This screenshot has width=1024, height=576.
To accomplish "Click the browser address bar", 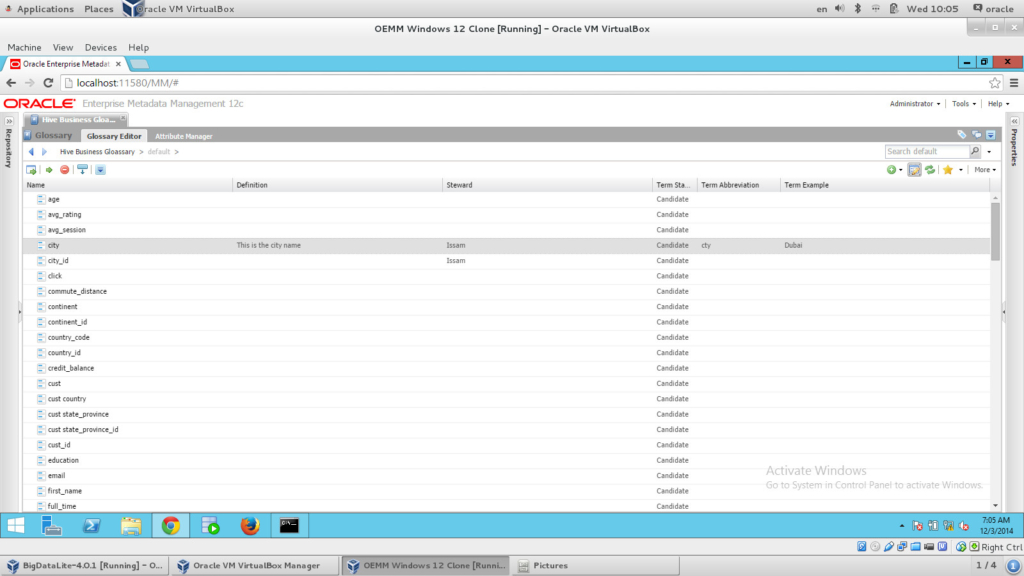I will pos(524,83).
